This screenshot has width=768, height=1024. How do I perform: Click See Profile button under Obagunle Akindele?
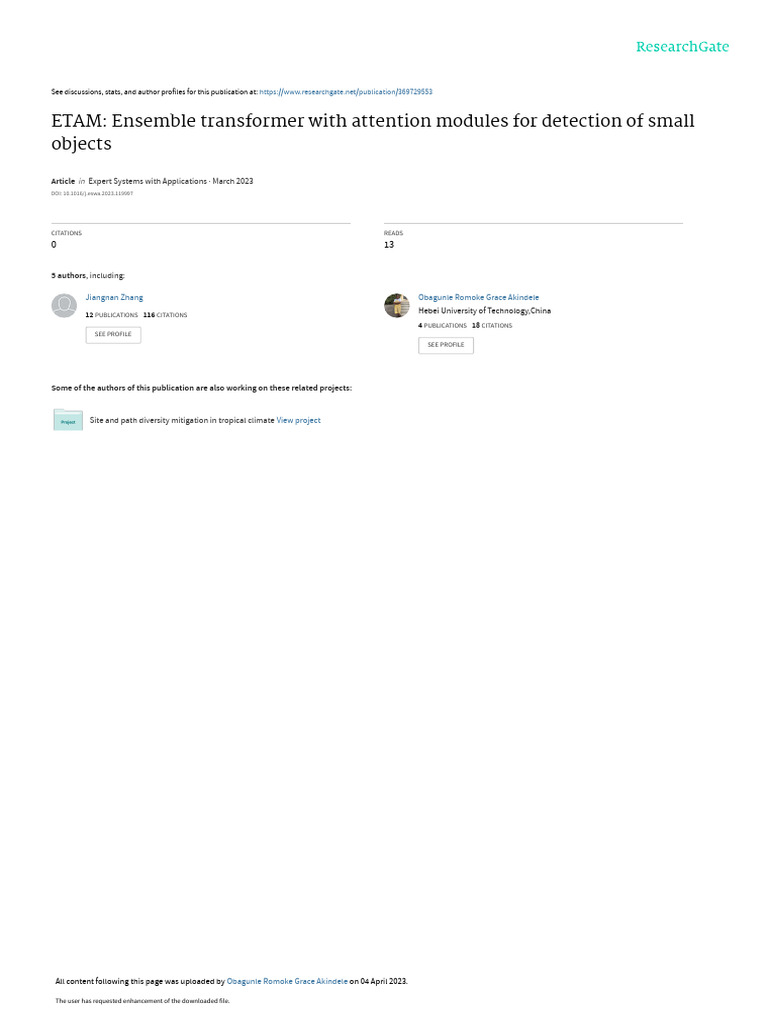446,345
